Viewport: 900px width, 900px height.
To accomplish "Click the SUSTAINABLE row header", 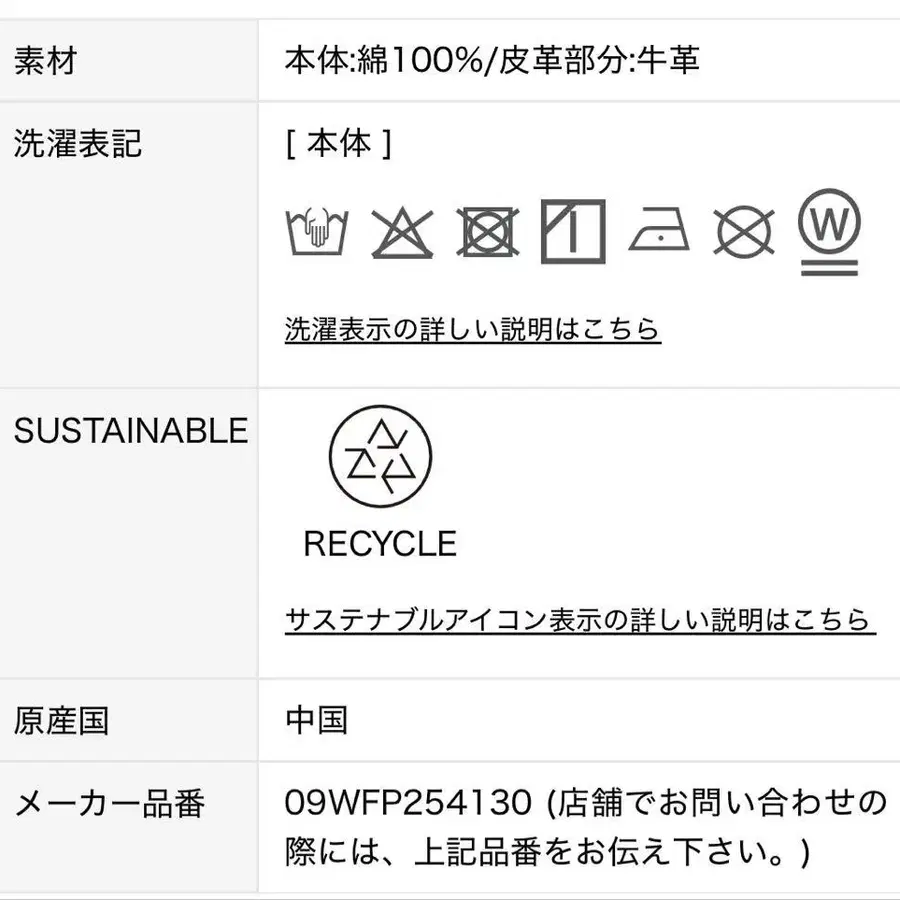I will [130, 431].
